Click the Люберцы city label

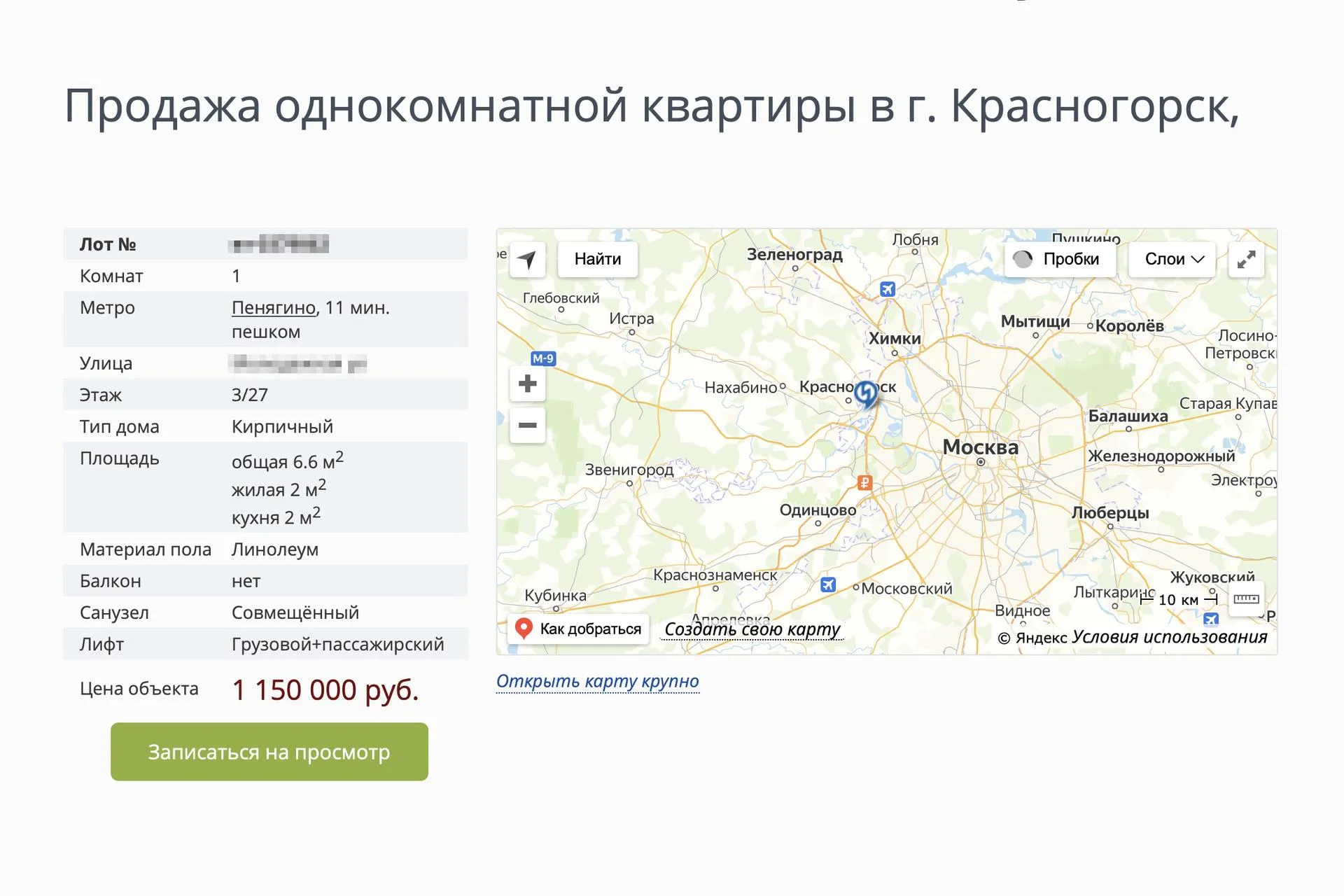tap(1110, 512)
